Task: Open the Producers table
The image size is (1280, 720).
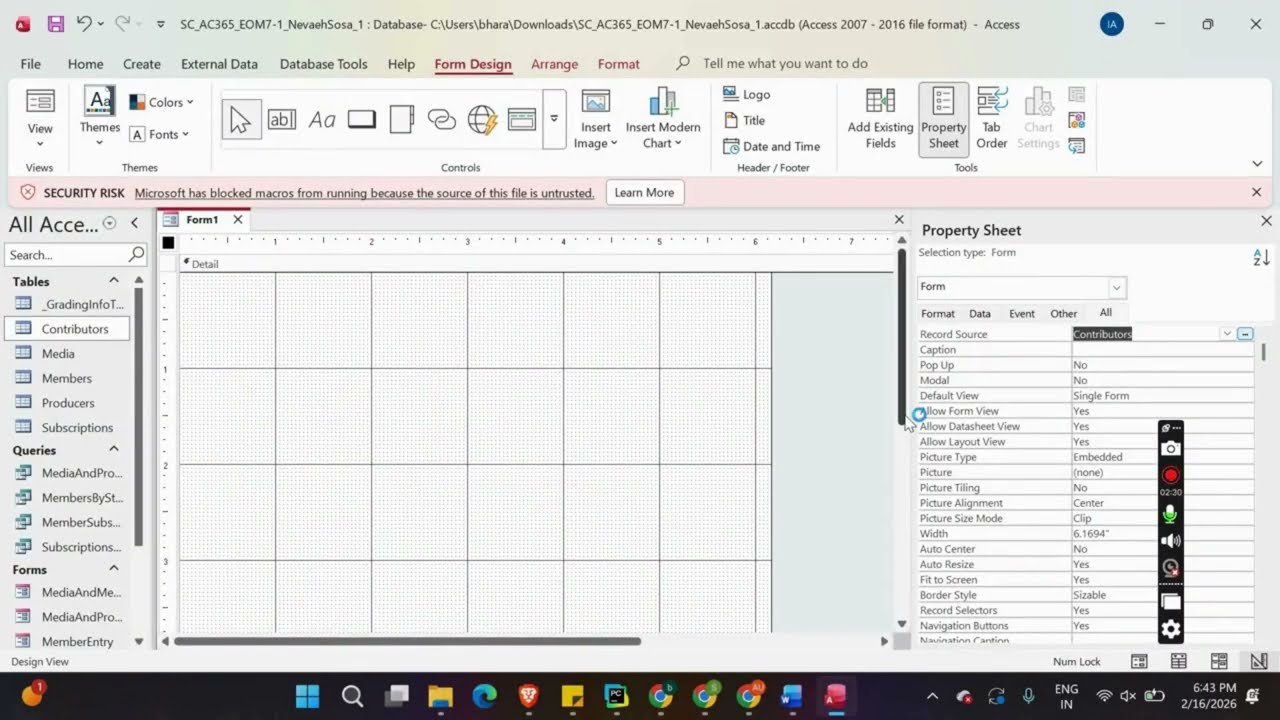Action: coord(67,403)
